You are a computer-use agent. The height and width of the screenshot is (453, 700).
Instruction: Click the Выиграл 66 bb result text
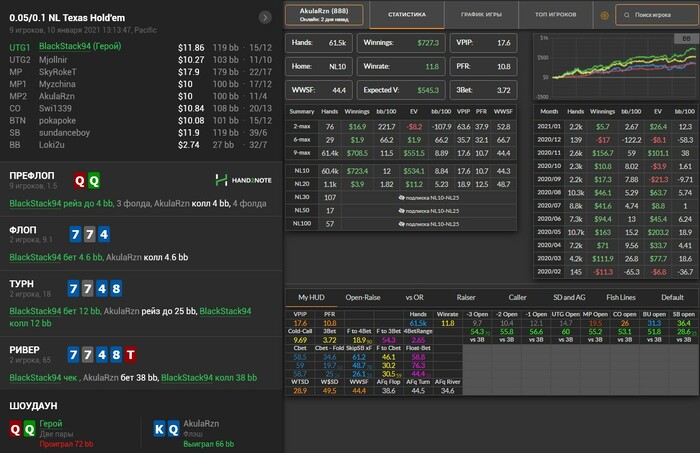point(208,444)
